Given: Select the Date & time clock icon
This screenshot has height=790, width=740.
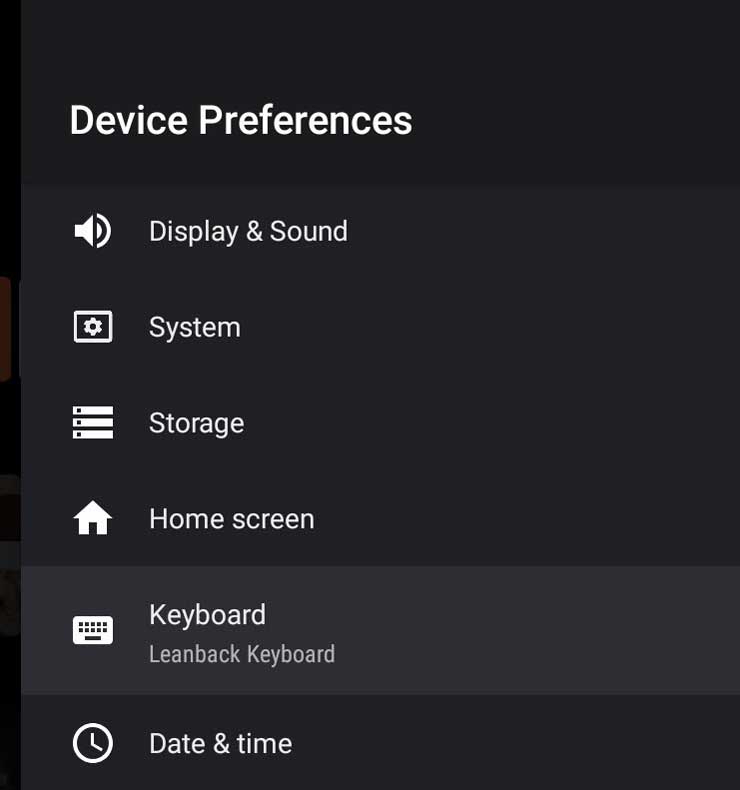Looking at the screenshot, I should (93, 743).
